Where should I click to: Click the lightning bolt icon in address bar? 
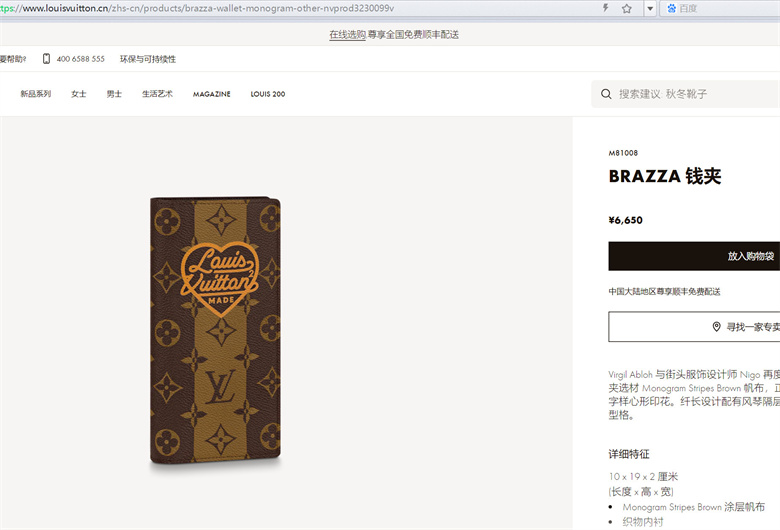605,8
